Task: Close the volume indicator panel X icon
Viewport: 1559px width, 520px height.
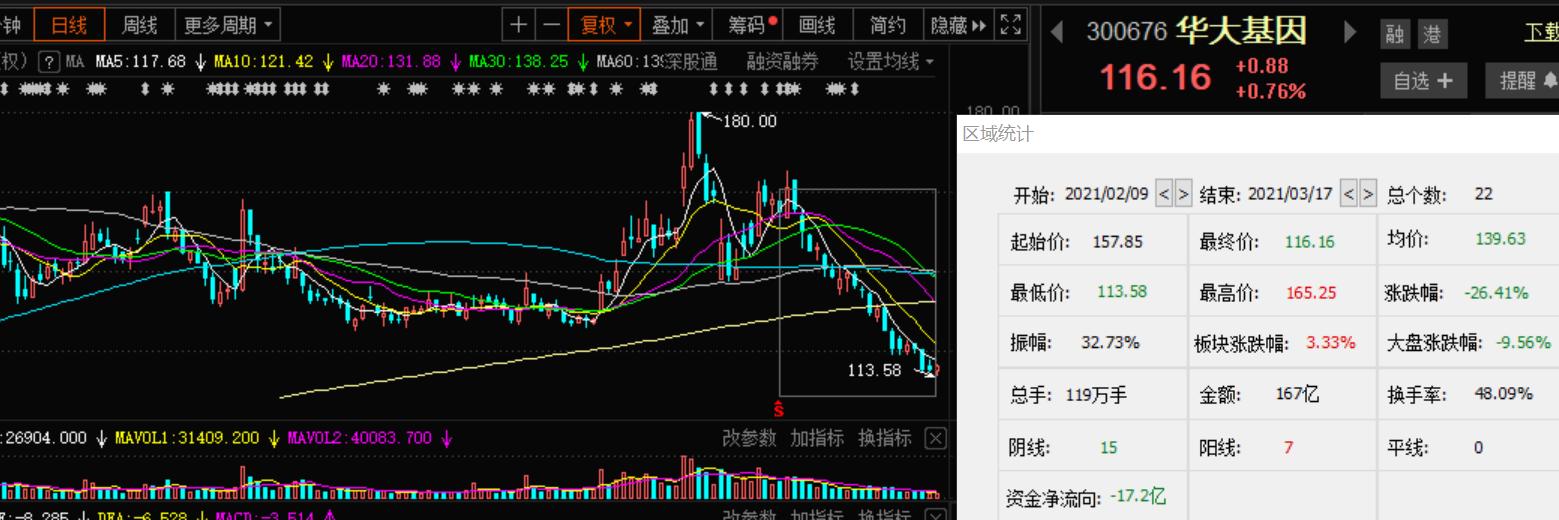Action: 935,438
